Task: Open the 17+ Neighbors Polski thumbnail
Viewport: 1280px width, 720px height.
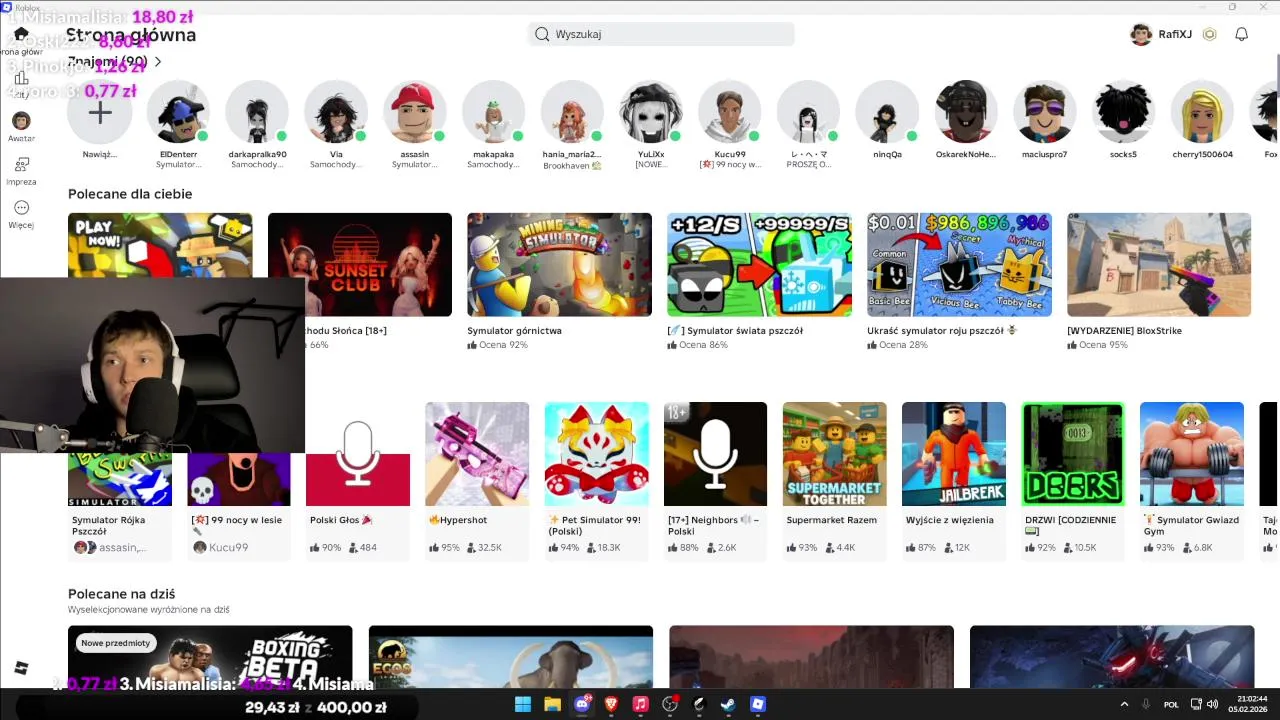Action: pyautogui.click(x=715, y=454)
